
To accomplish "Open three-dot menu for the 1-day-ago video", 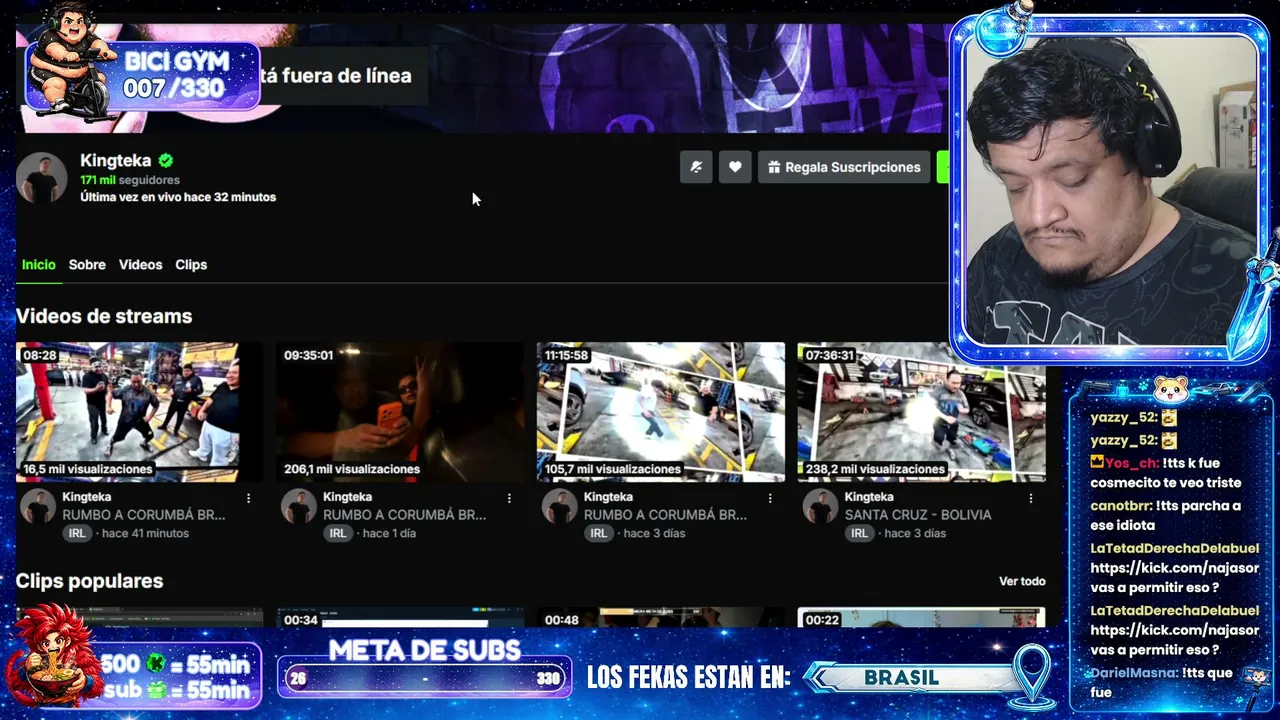I will coord(509,498).
